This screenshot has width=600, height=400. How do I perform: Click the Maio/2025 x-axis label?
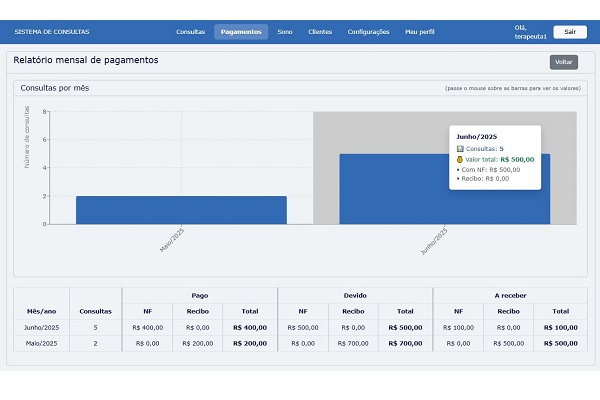171,241
